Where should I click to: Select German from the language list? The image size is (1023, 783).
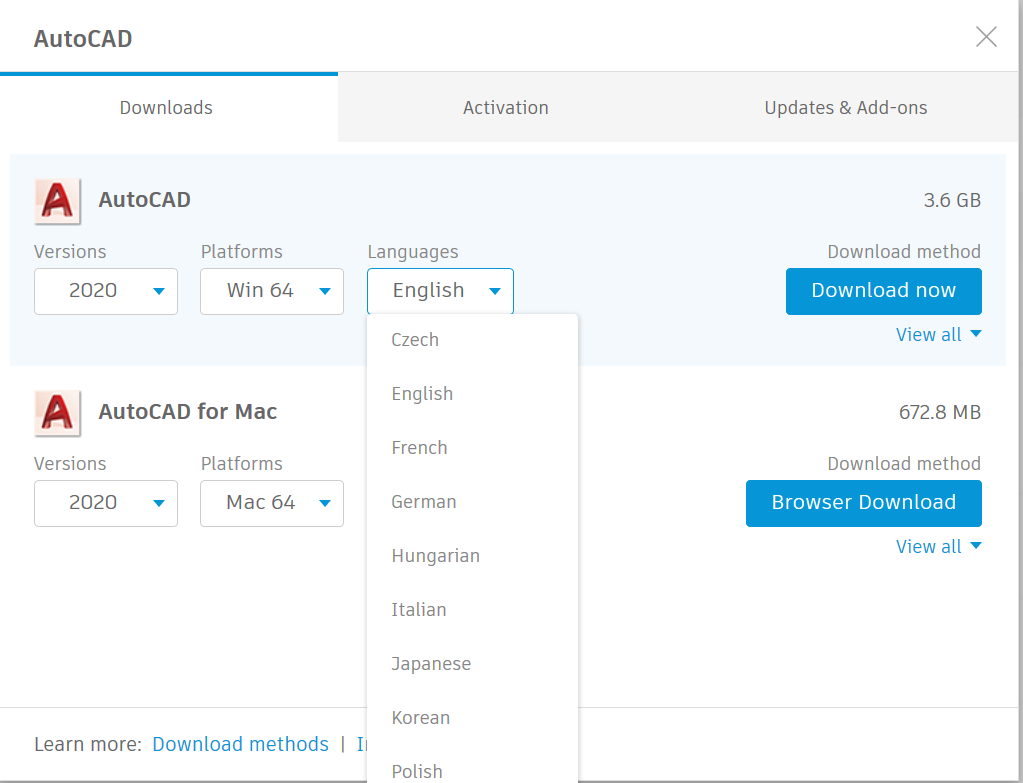coord(423,501)
